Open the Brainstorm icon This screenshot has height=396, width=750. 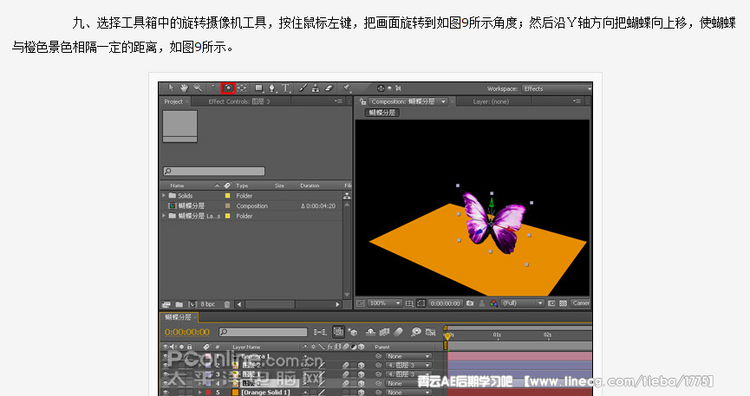[x=416, y=332]
